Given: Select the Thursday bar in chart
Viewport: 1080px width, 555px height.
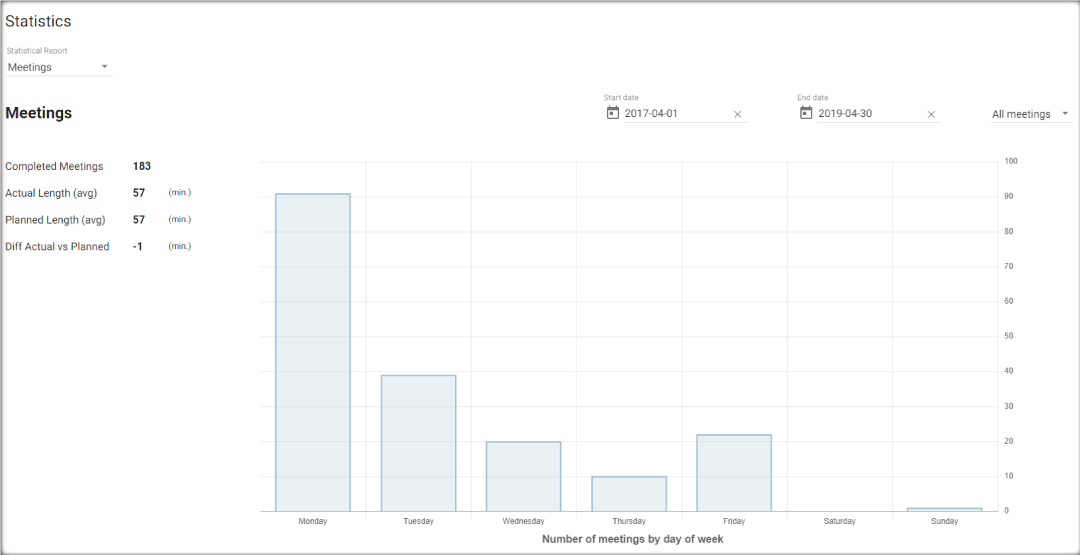Looking at the screenshot, I should click(x=629, y=494).
